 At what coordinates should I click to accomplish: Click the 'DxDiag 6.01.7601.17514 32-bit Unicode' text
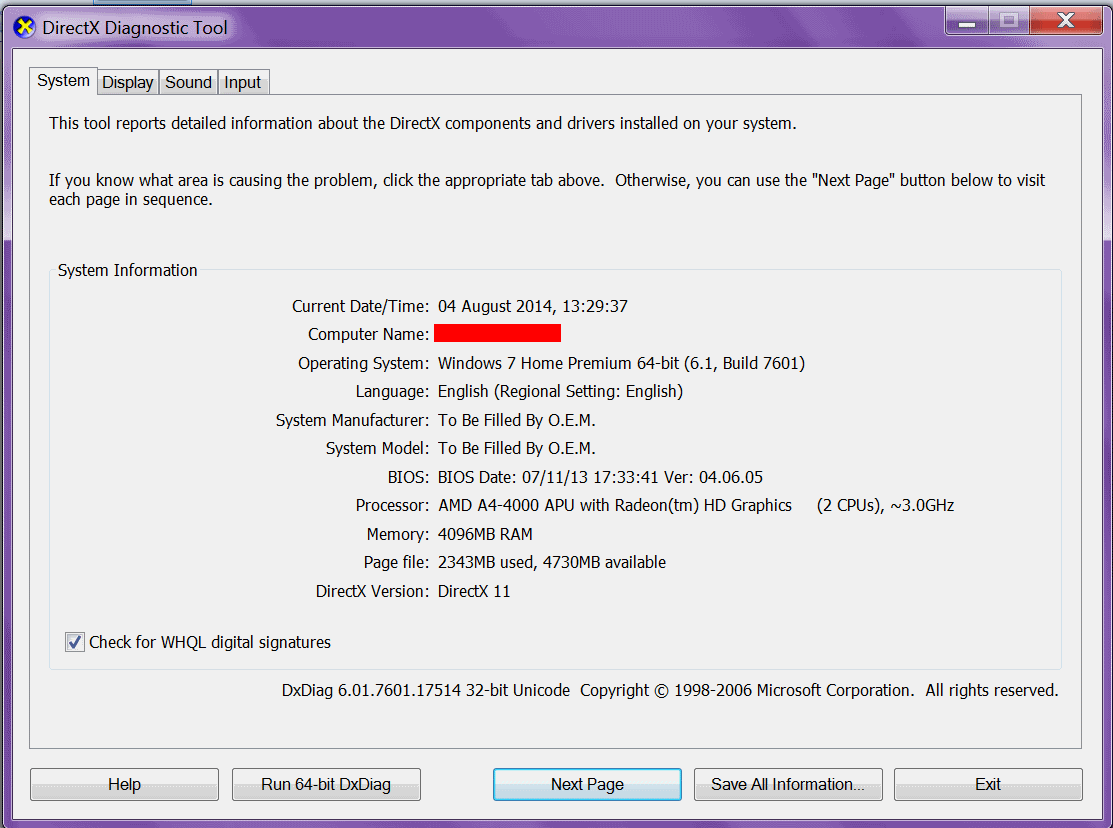click(x=425, y=690)
